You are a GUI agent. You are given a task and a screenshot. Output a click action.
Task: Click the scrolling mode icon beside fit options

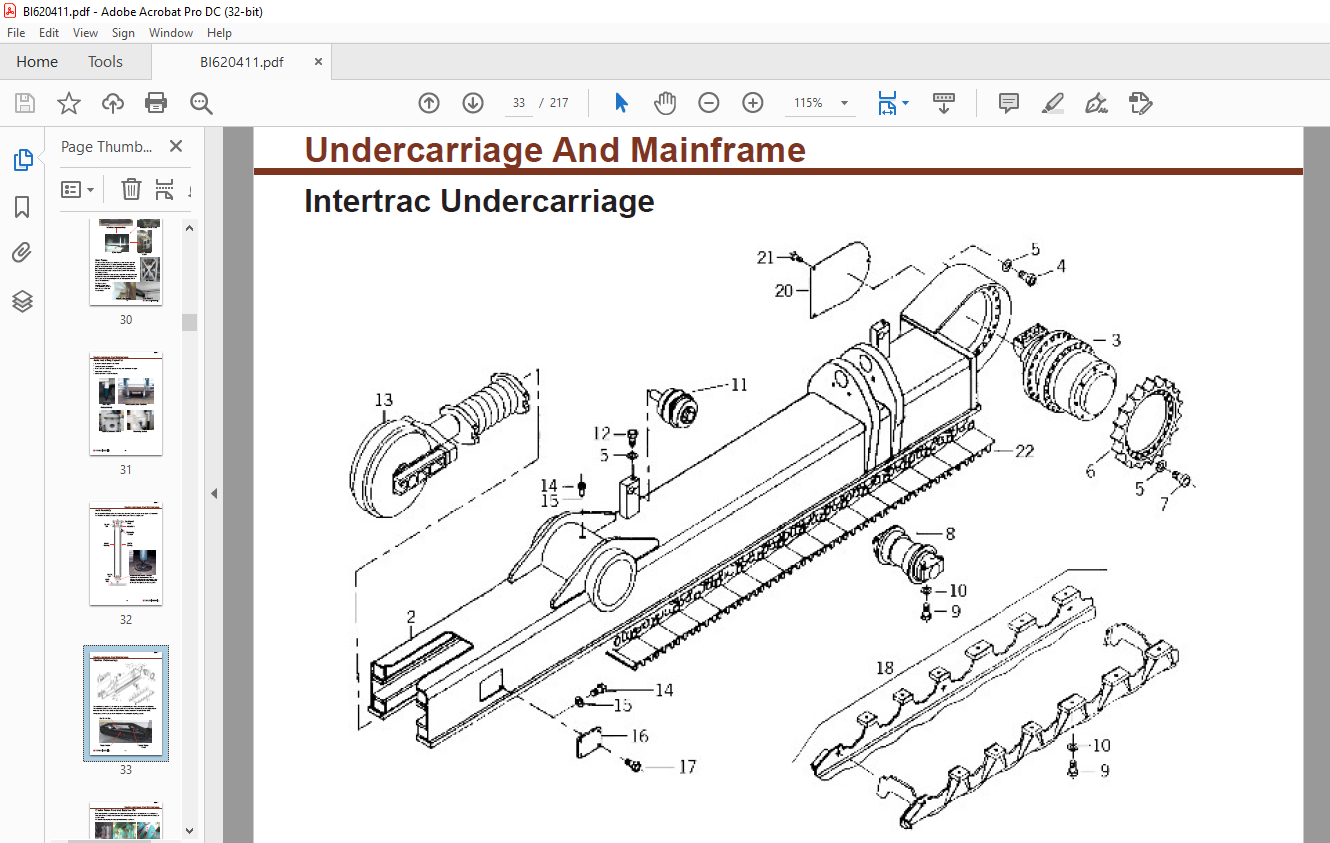[944, 103]
